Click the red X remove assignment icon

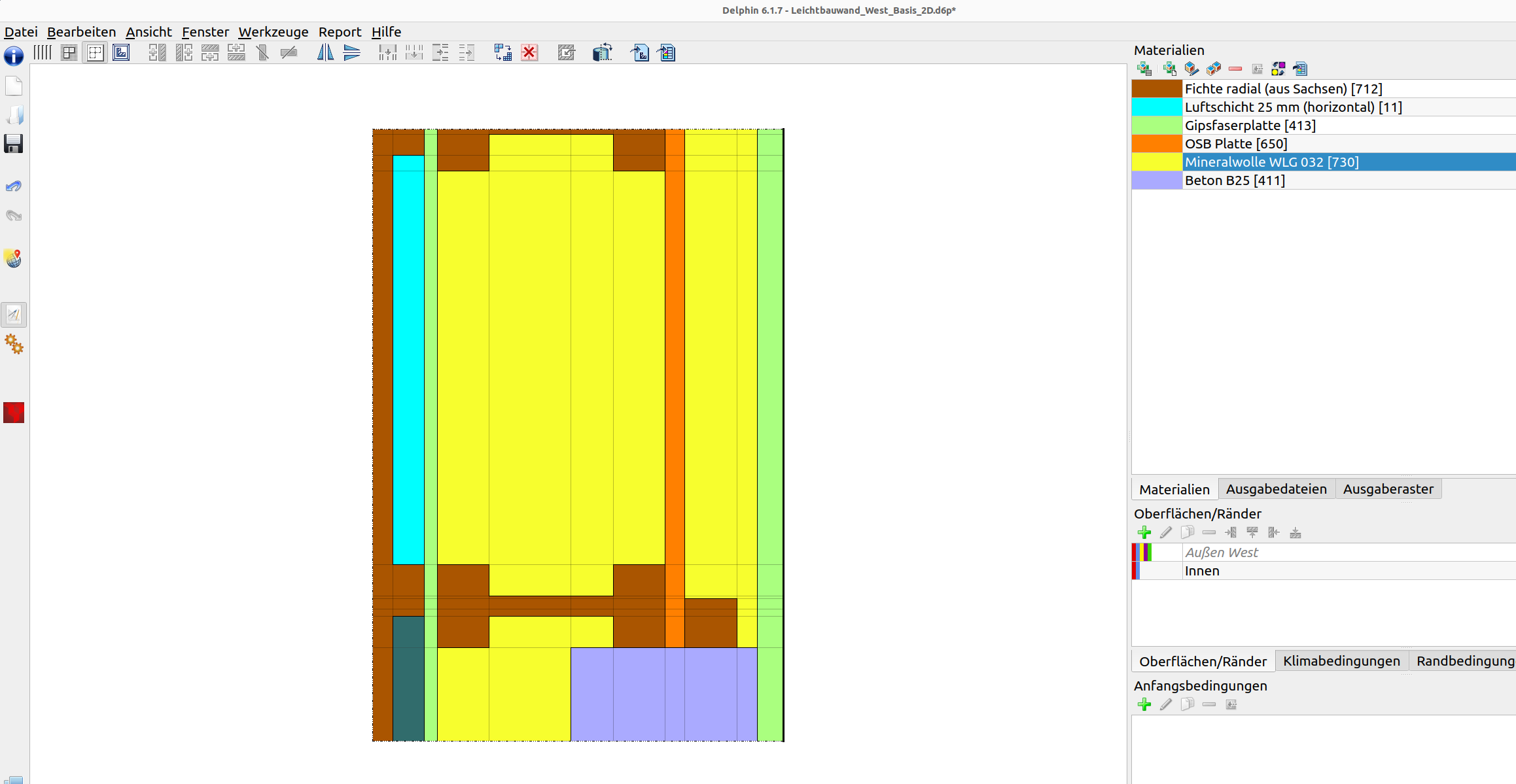click(x=529, y=52)
